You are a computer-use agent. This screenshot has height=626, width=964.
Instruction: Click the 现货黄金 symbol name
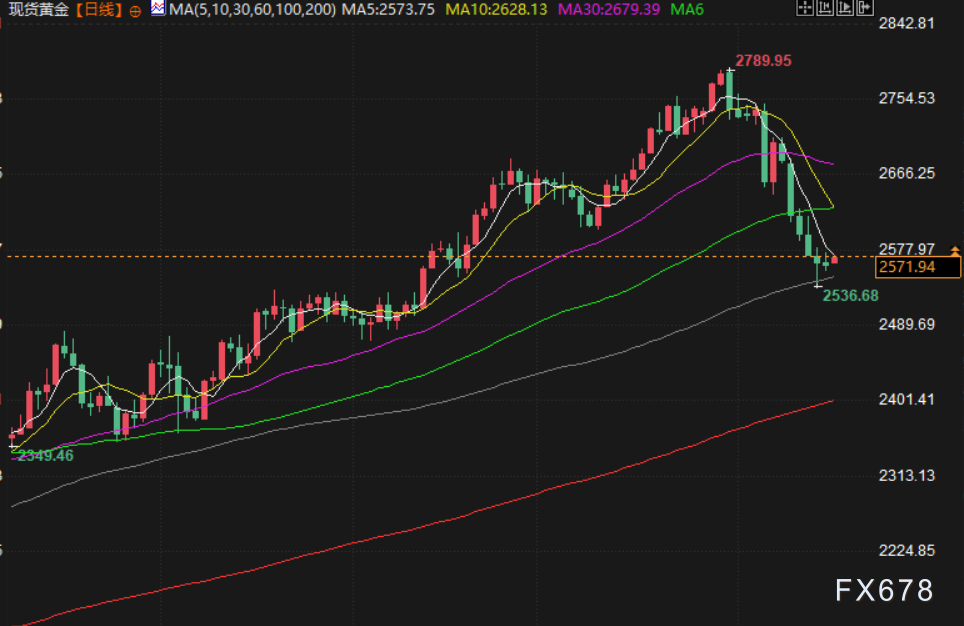tap(40, 10)
